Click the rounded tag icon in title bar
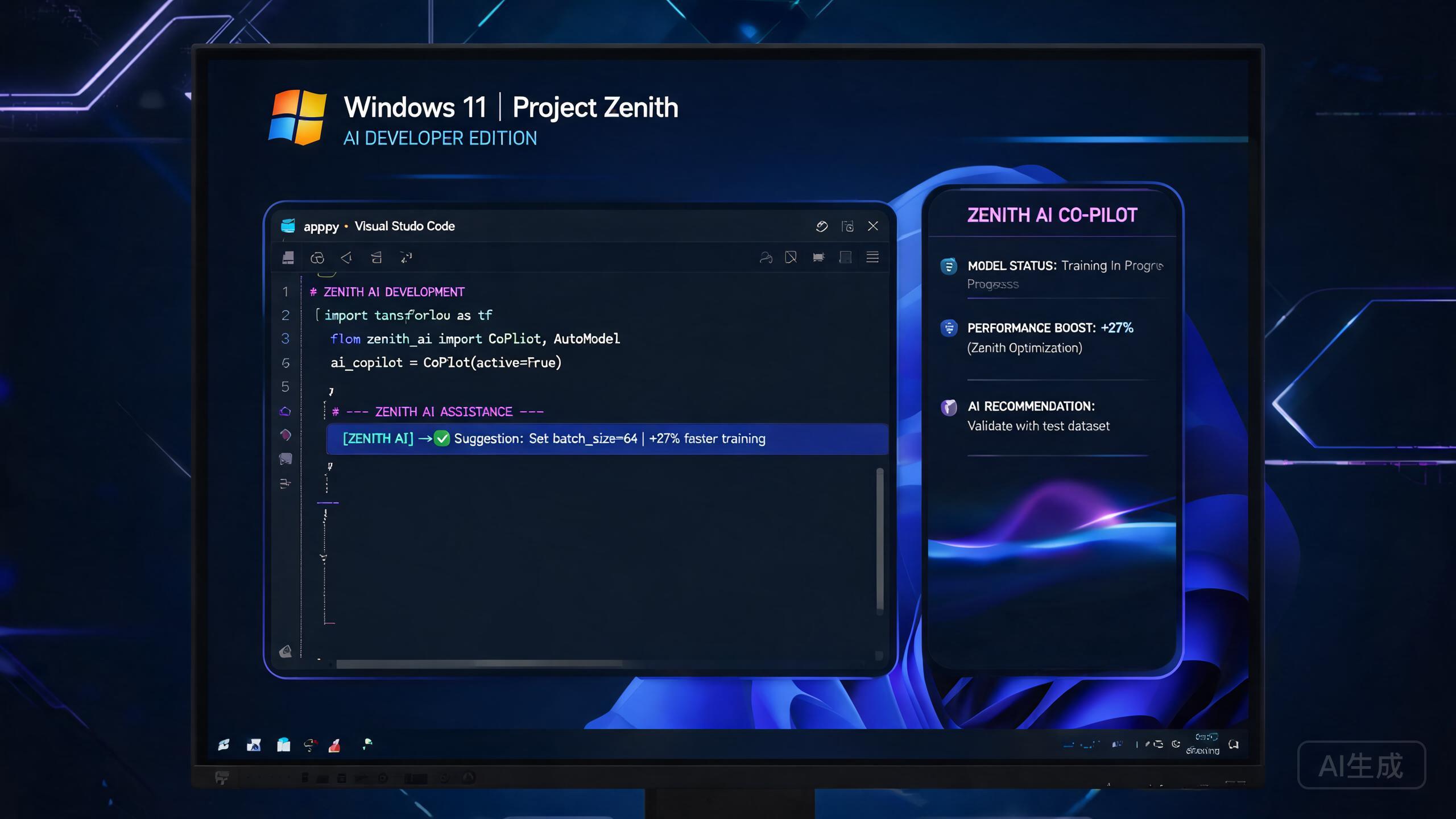Viewport: 1456px width, 819px height. coord(822,226)
